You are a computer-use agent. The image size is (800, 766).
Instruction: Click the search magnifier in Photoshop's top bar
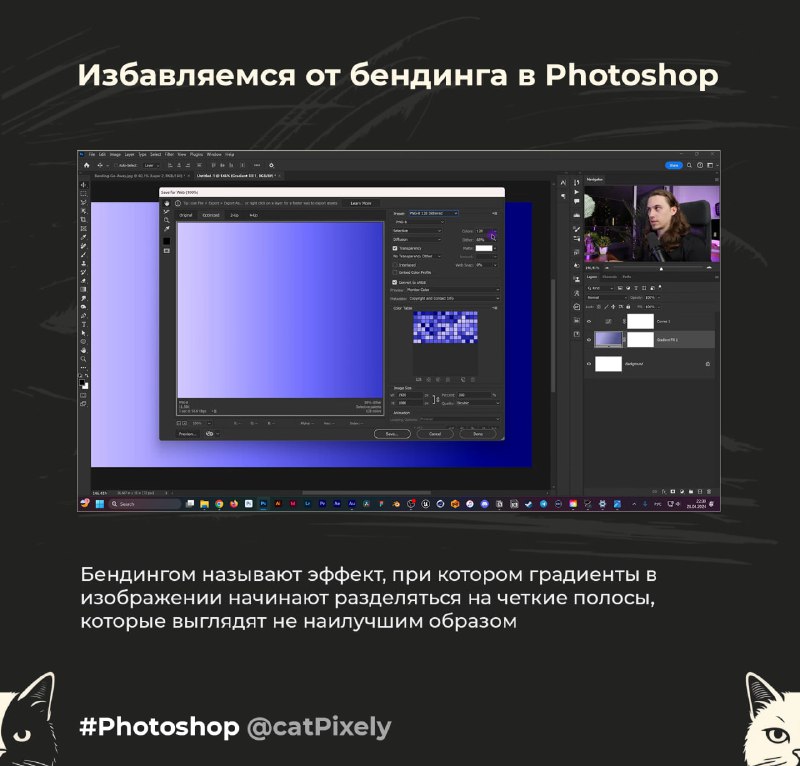[689, 165]
